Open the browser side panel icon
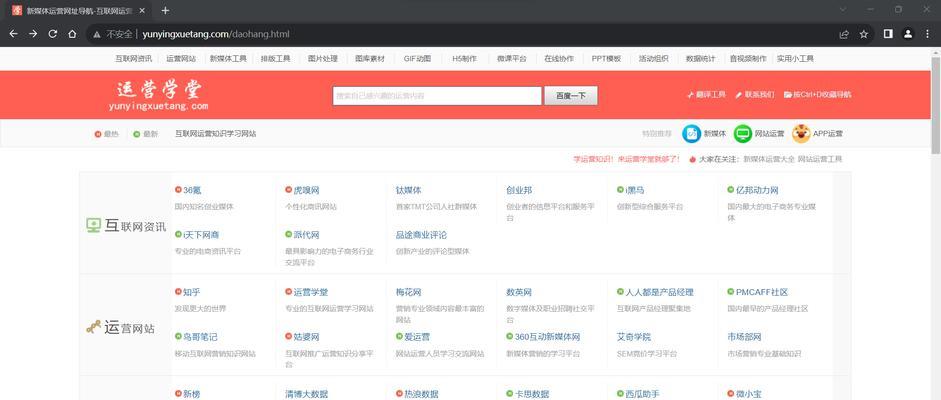The width and height of the screenshot is (941, 400). point(888,34)
